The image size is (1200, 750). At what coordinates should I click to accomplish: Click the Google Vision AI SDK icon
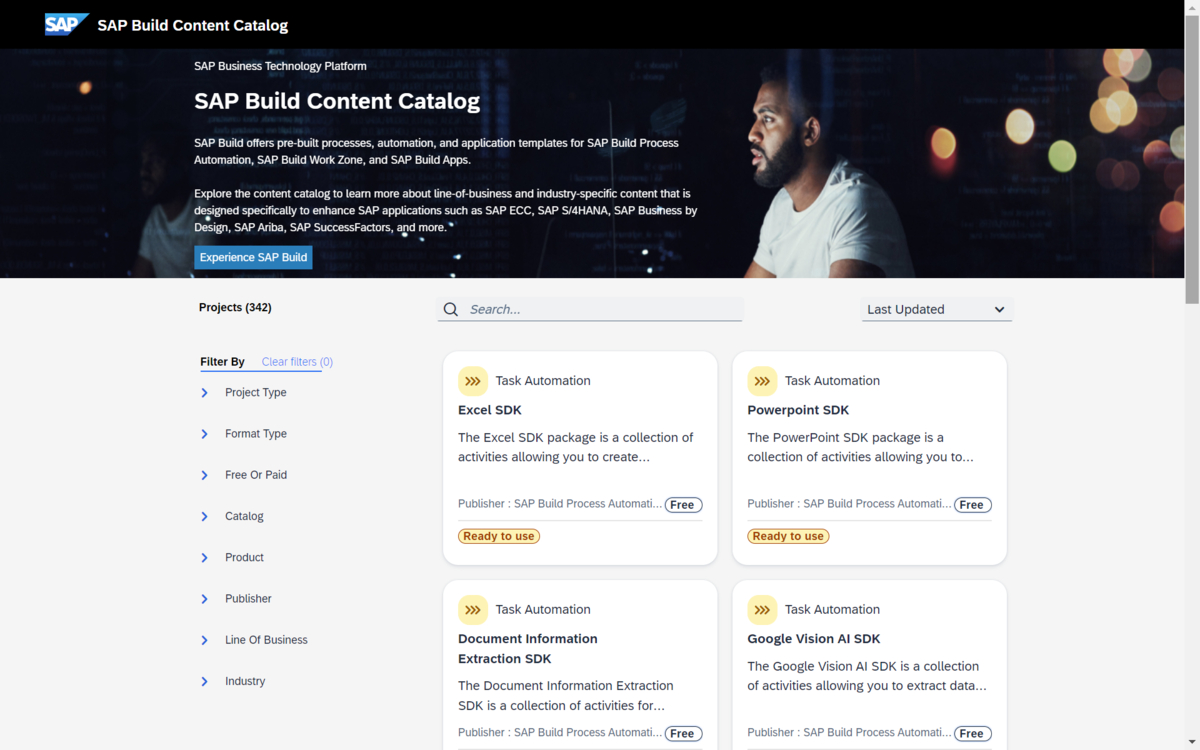762,610
